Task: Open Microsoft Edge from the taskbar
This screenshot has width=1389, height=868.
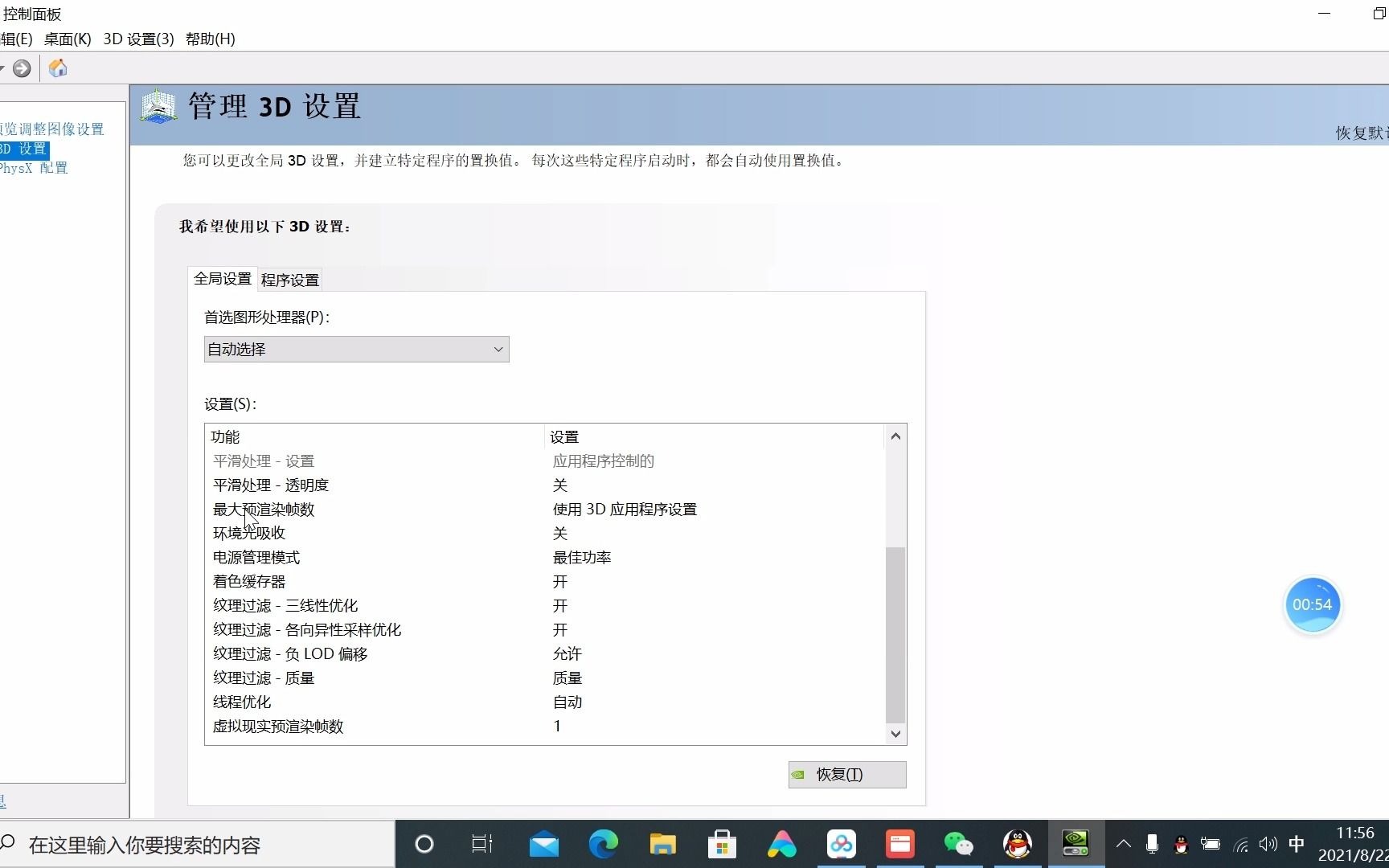Action: (x=603, y=844)
